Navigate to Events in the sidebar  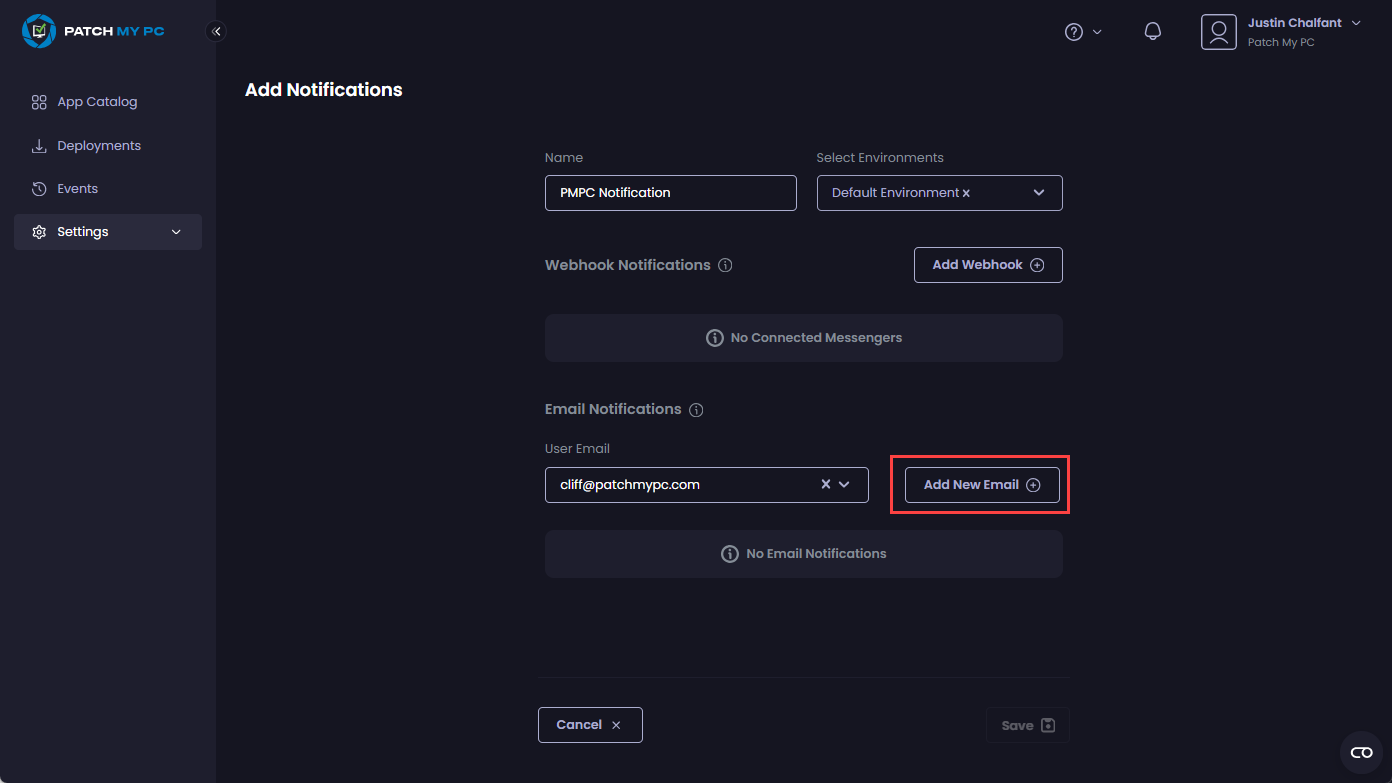click(x=77, y=189)
